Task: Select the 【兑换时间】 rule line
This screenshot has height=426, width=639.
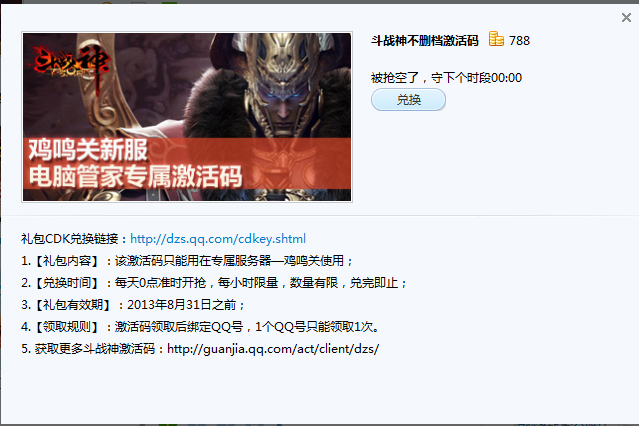Action: pos(214,283)
